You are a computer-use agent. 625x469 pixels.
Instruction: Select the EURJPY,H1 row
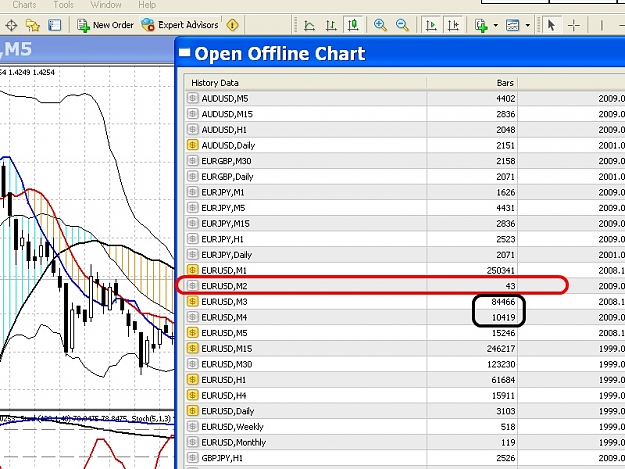tap(405, 239)
